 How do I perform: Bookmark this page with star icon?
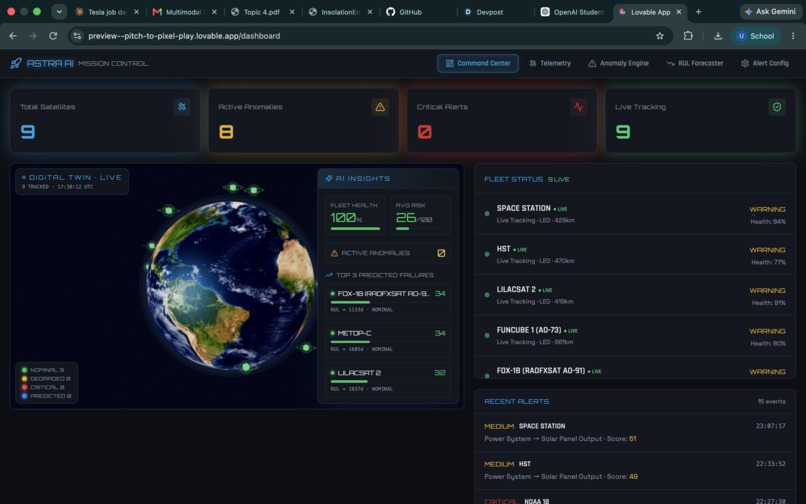click(x=660, y=36)
